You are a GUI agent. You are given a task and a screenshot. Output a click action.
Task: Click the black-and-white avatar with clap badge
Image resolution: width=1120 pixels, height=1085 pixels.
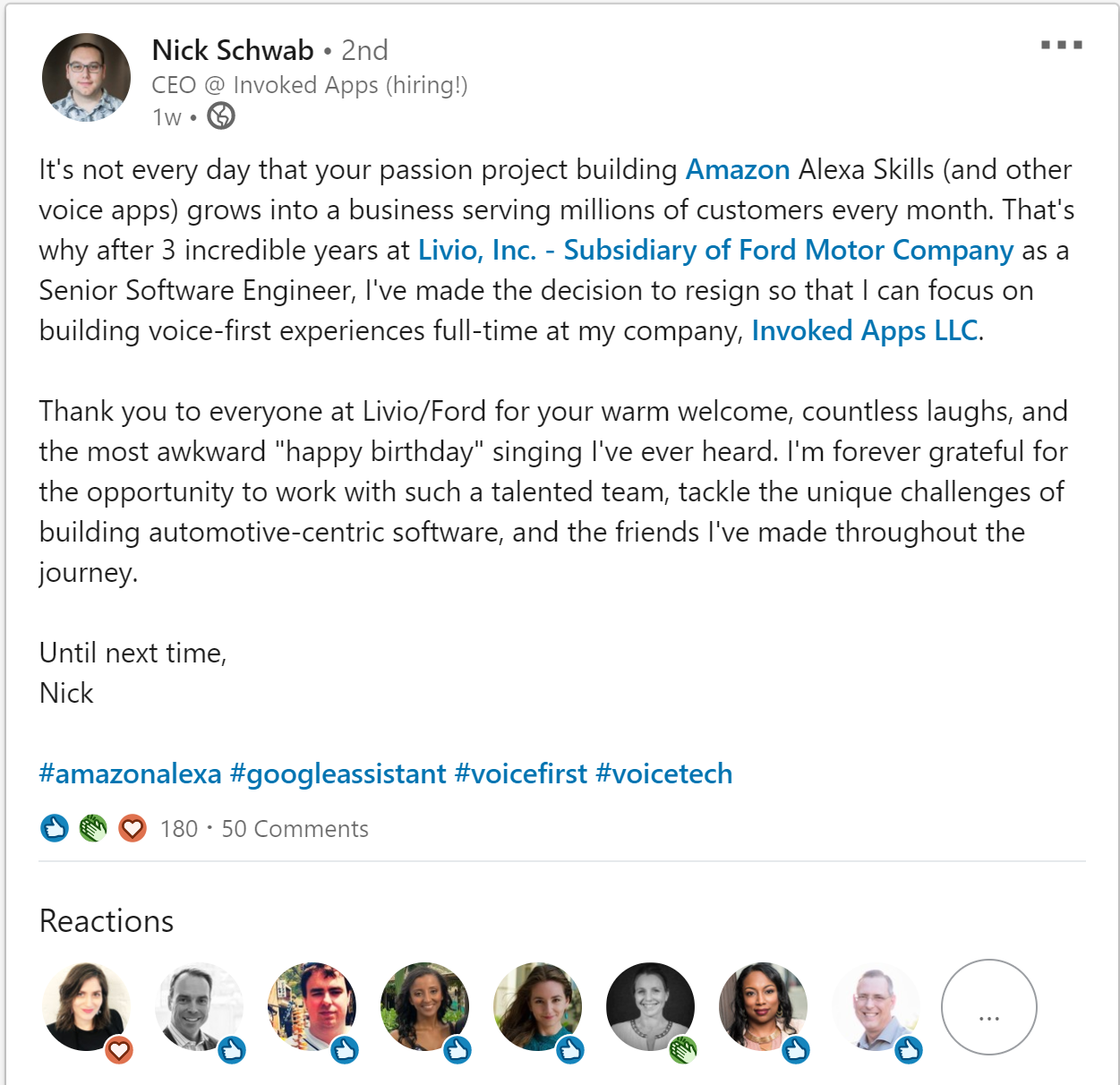pyautogui.click(x=650, y=1007)
